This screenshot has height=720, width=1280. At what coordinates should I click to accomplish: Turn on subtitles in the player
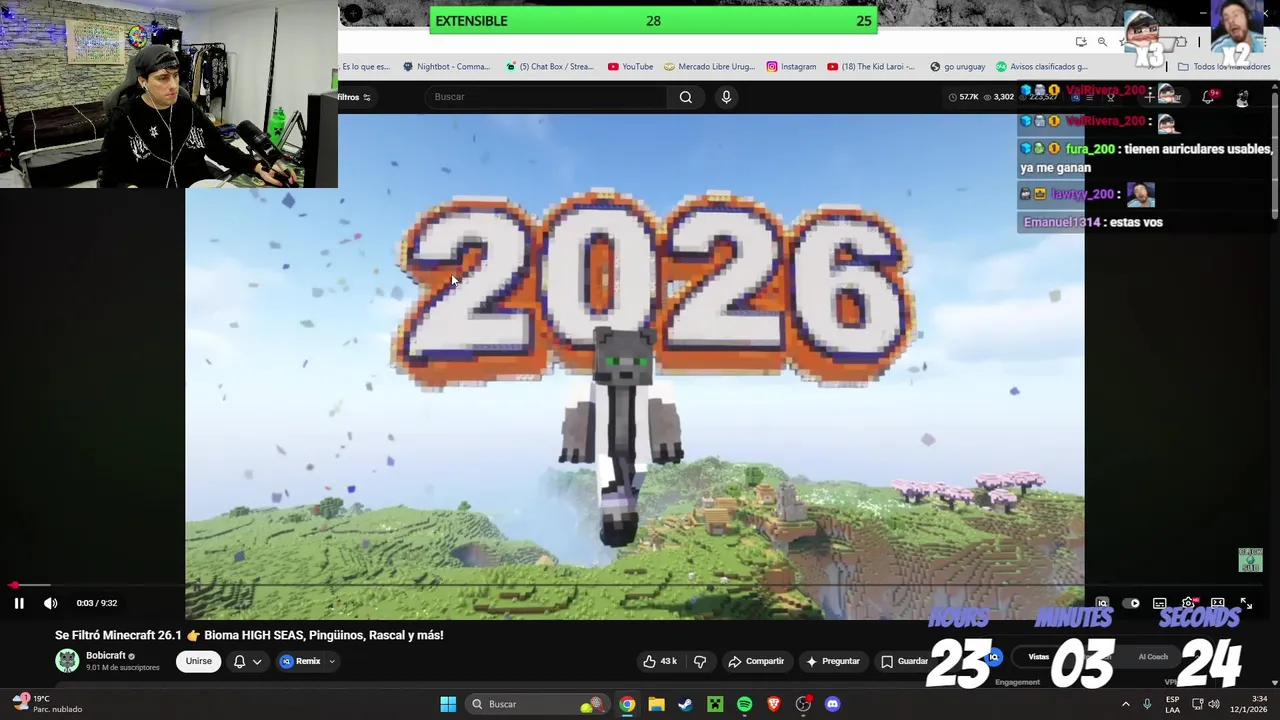(1159, 603)
